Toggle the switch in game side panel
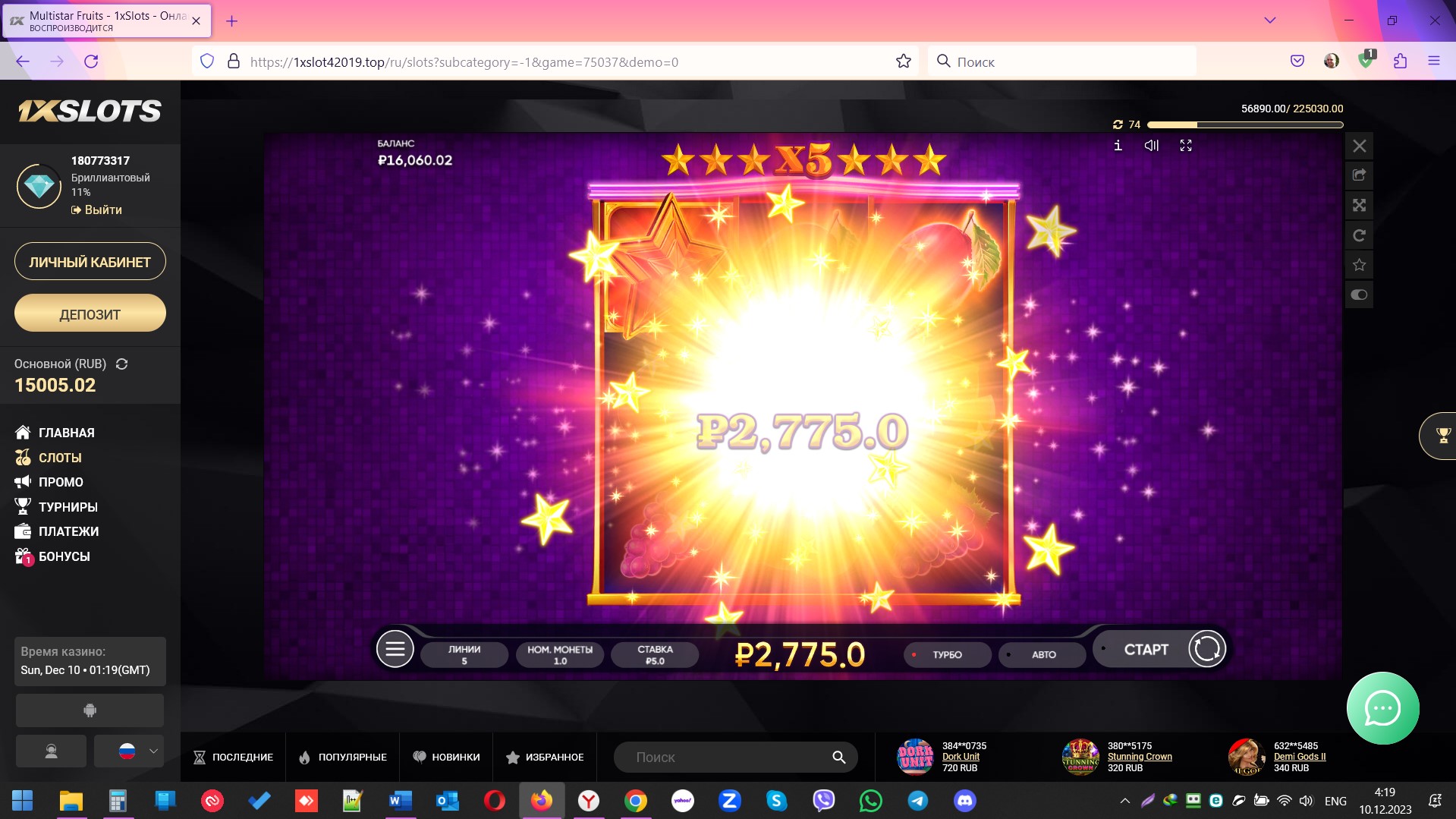Screen dimensions: 1456x819 (x=1359, y=295)
